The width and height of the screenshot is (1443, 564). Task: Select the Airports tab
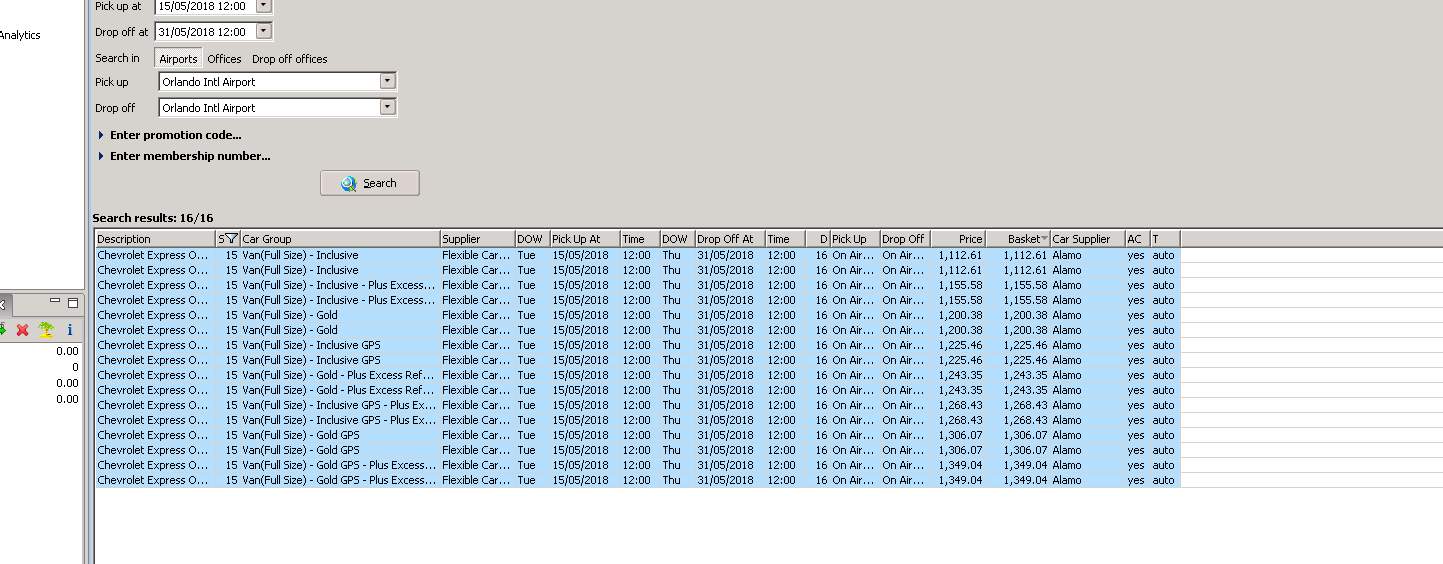click(178, 59)
